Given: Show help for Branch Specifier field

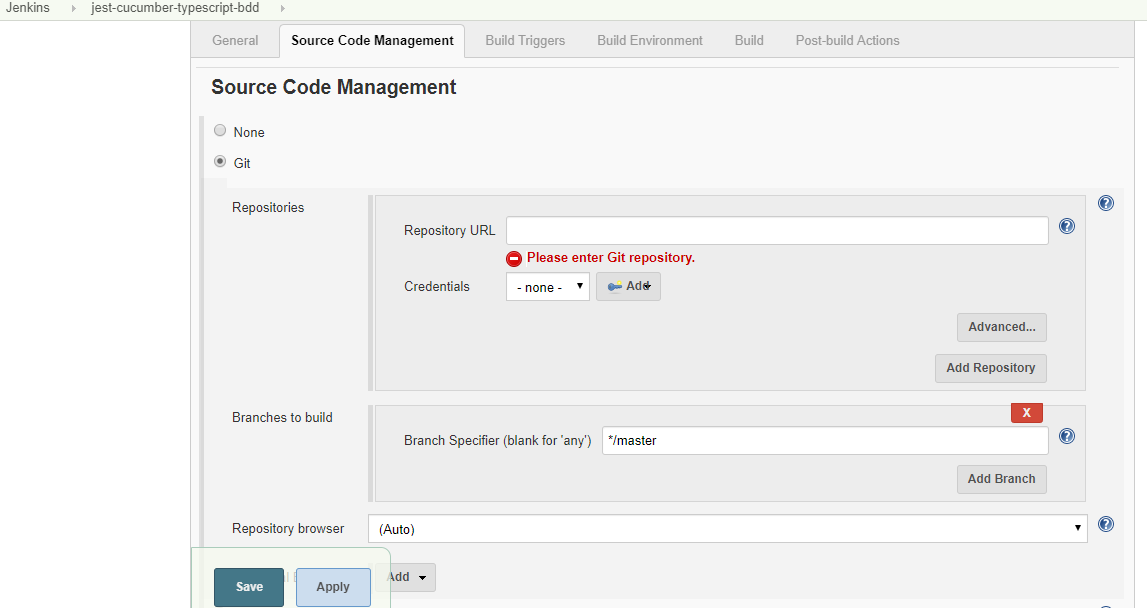Looking at the screenshot, I should 1066,436.
